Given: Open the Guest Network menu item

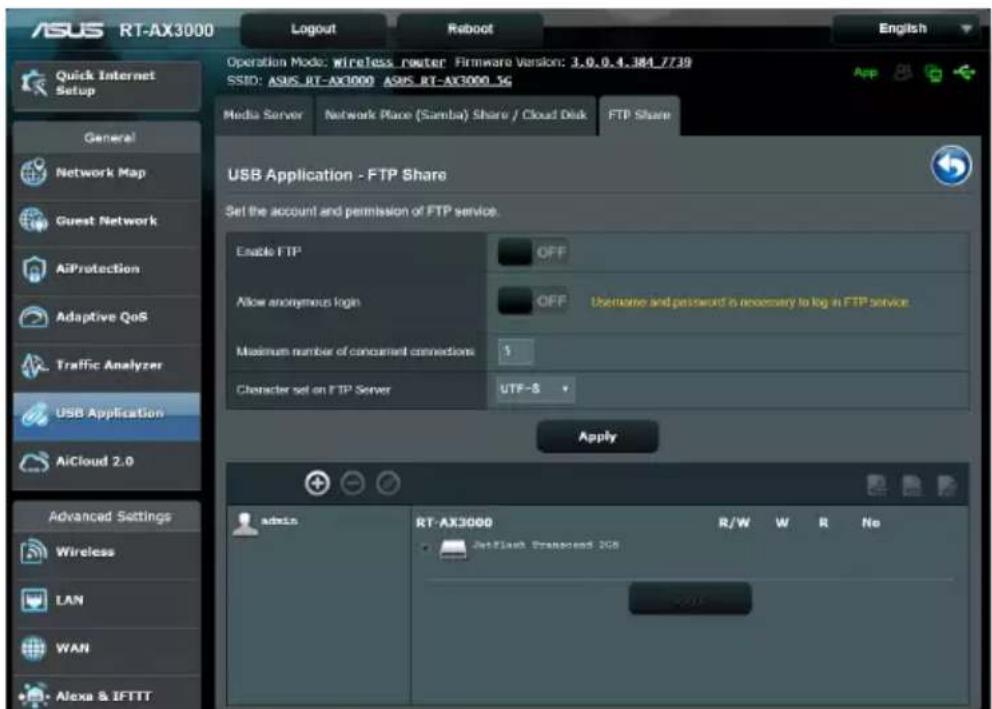Looking at the screenshot, I should 106,221.
